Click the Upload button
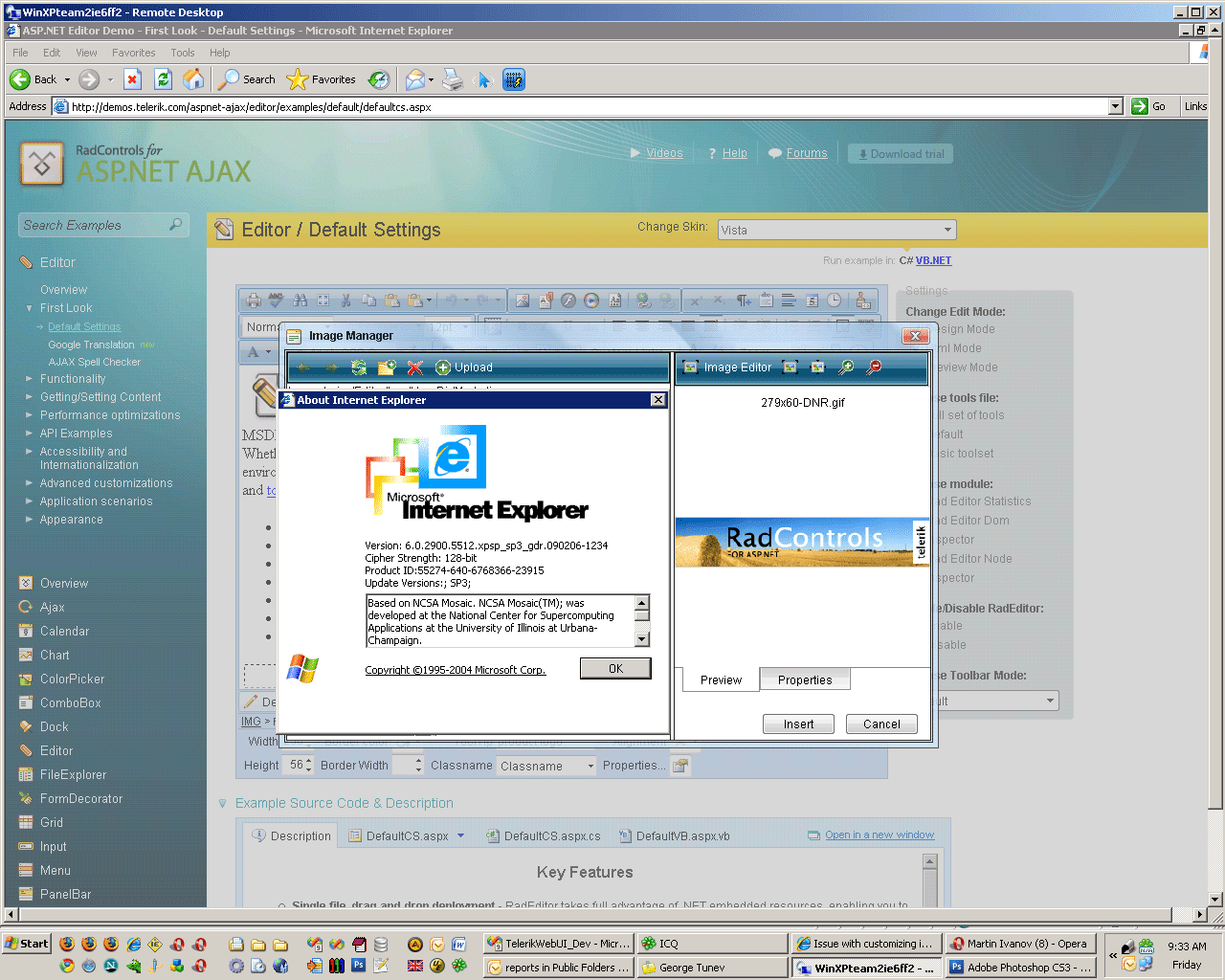1225x980 pixels. click(464, 367)
